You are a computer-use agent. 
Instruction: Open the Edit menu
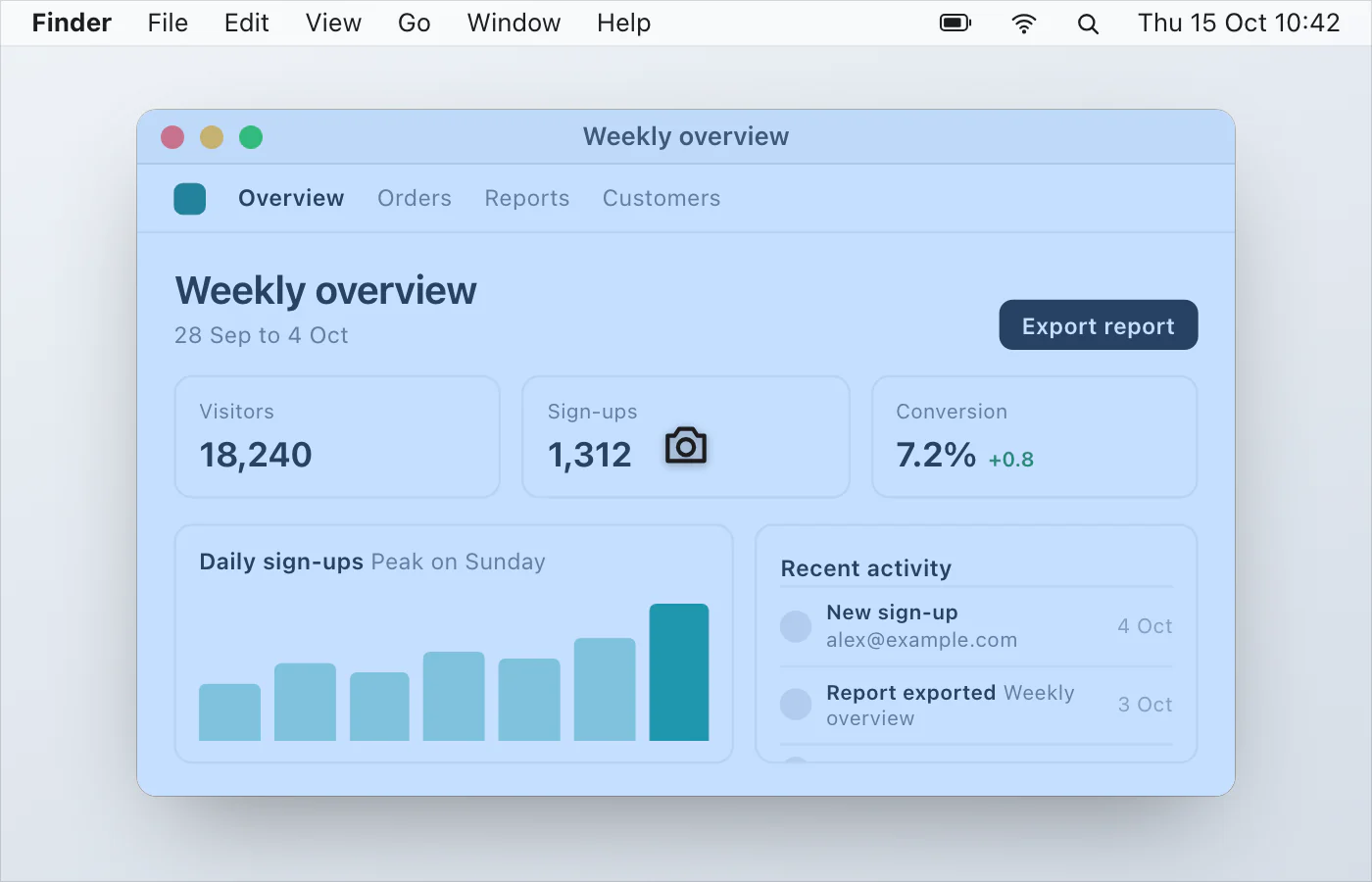pyautogui.click(x=246, y=23)
